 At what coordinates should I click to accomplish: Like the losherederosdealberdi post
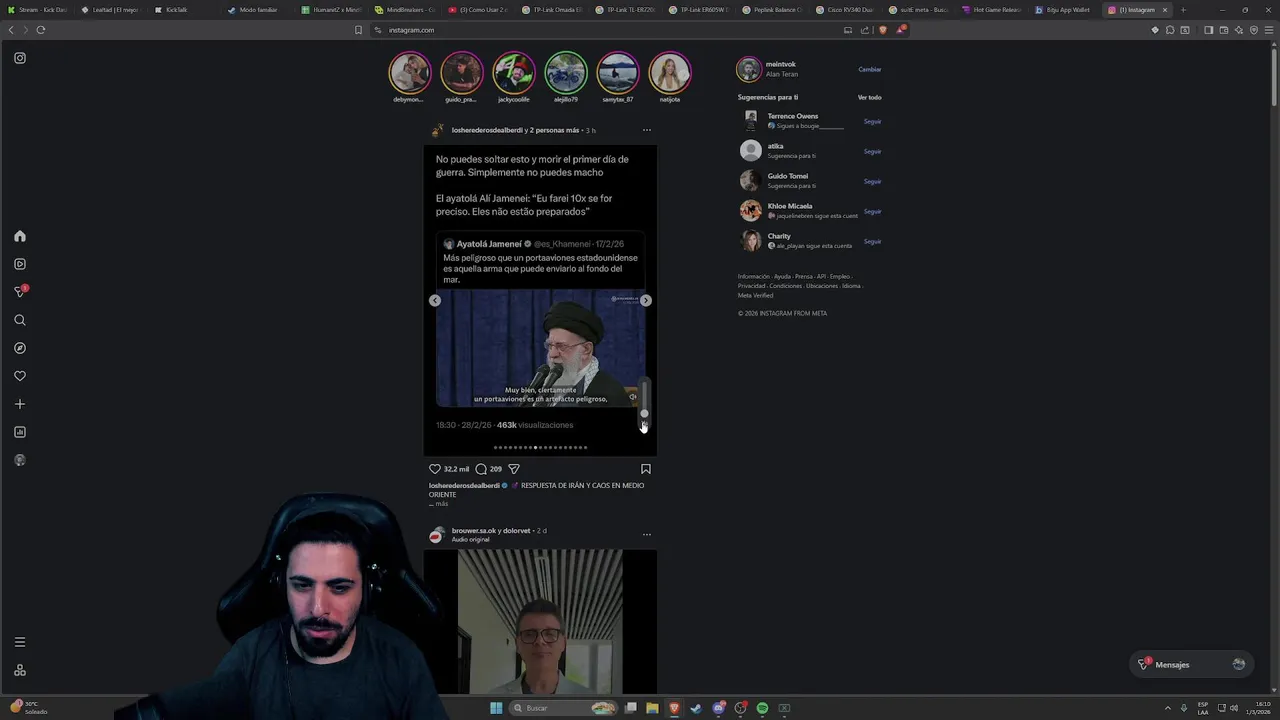435,469
